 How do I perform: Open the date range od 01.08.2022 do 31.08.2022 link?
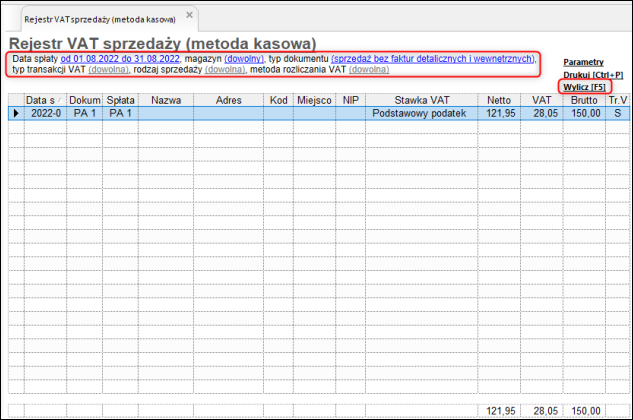pyautogui.click(x=120, y=59)
